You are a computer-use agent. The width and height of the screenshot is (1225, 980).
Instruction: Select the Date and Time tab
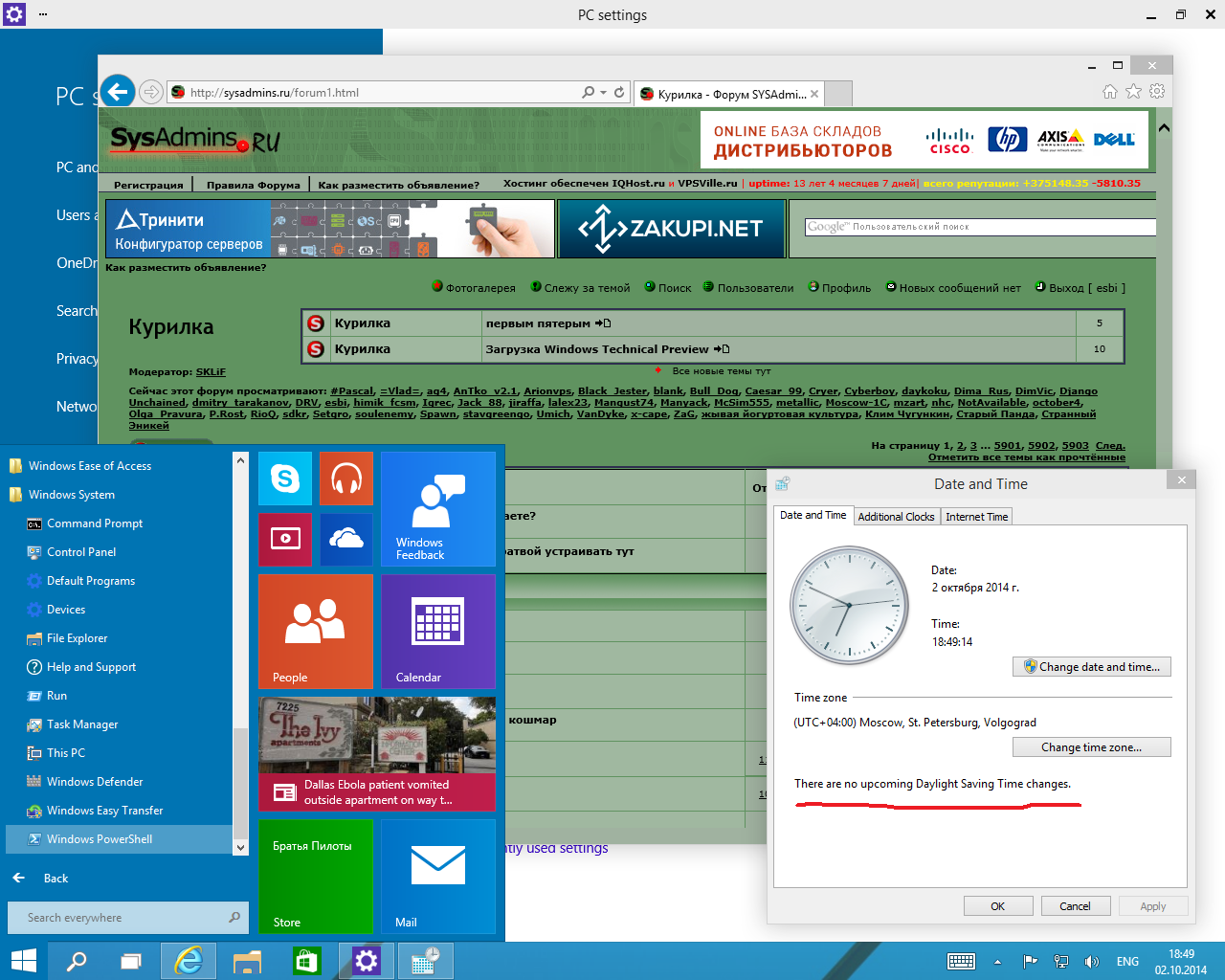813,515
